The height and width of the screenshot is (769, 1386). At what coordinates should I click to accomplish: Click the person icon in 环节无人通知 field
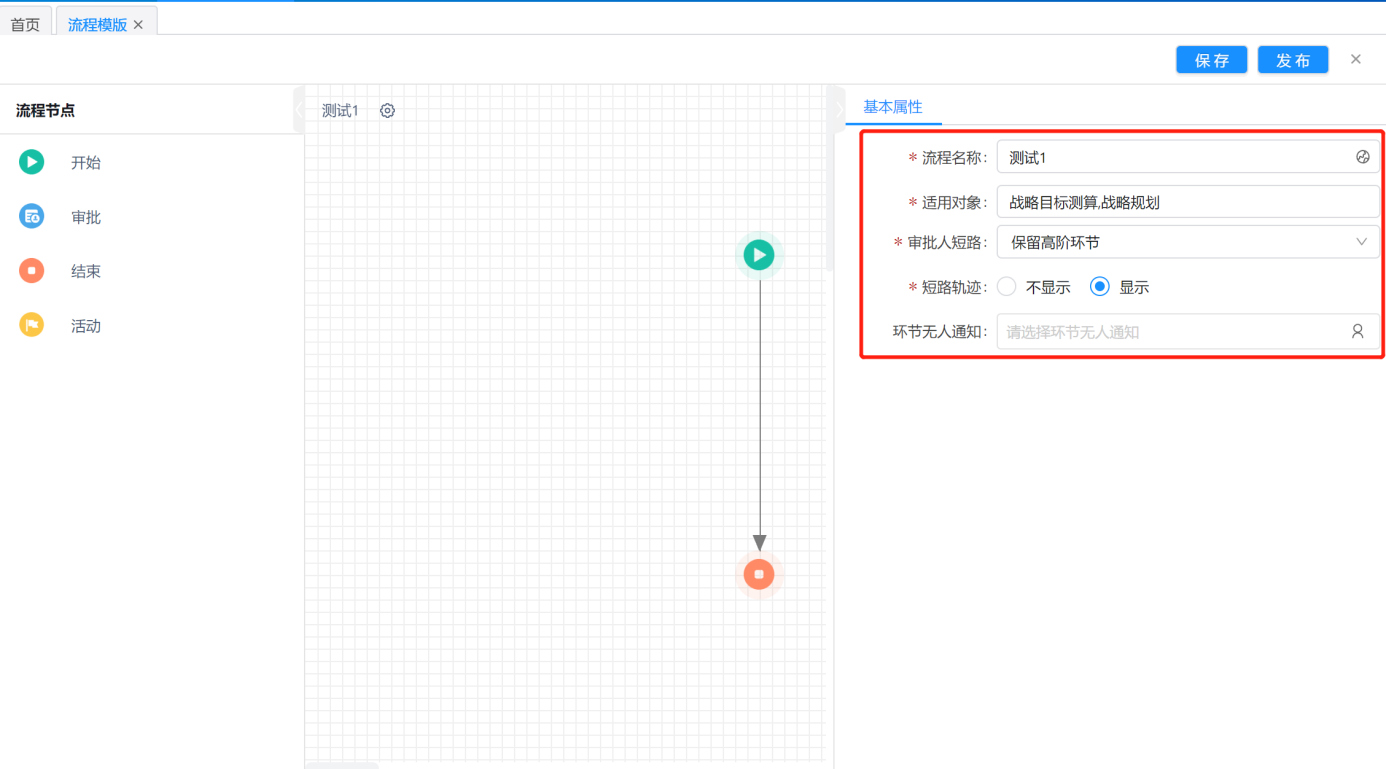click(x=1357, y=332)
